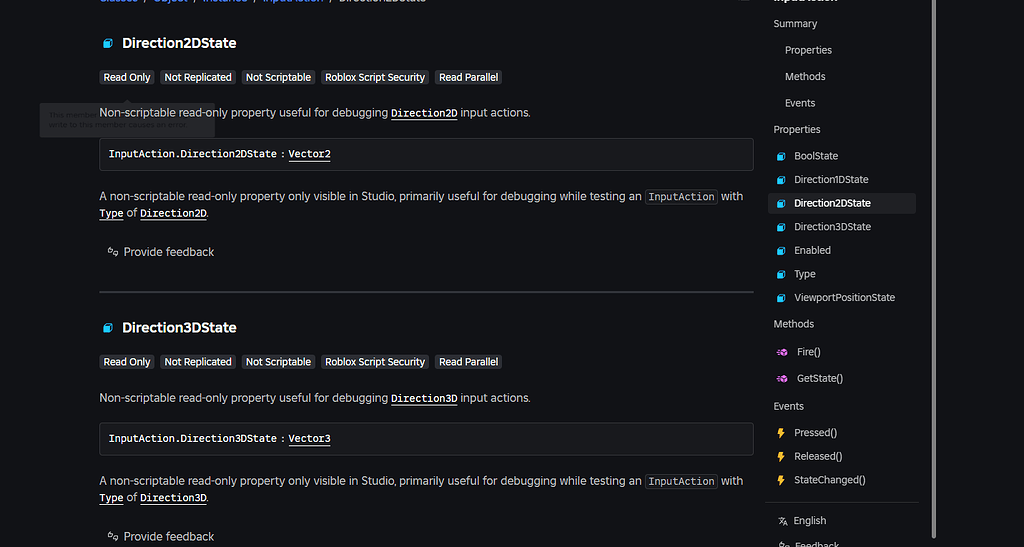Go to Properties under Summary

[808, 50]
